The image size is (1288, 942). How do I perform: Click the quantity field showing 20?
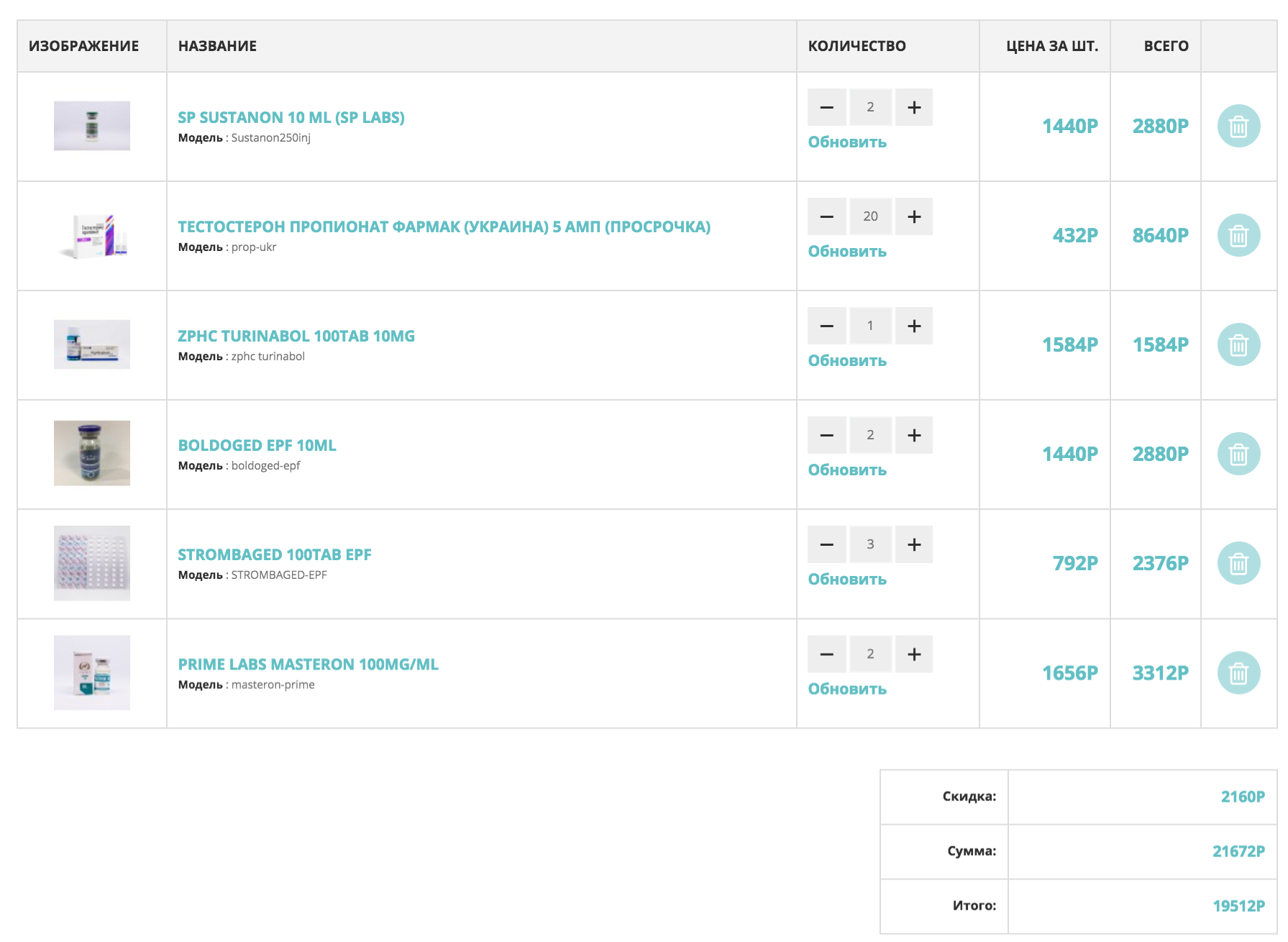[x=870, y=217]
